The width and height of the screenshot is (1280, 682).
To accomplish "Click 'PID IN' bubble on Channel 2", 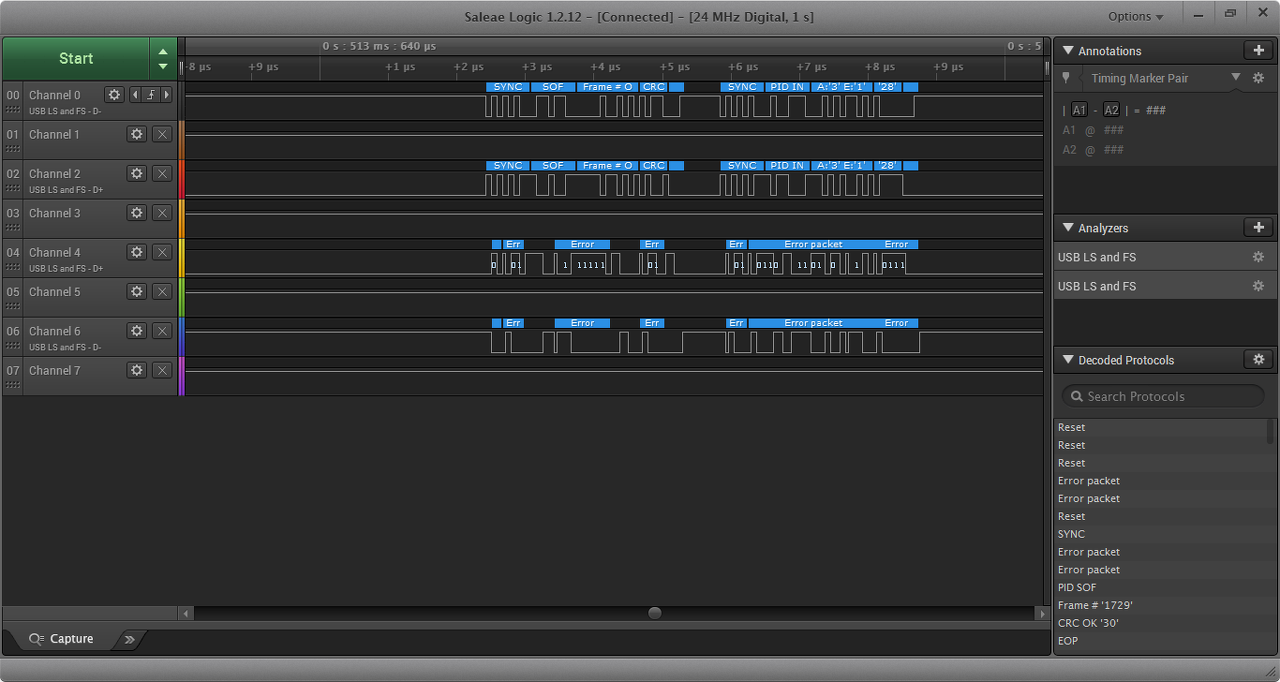I will pos(787,166).
